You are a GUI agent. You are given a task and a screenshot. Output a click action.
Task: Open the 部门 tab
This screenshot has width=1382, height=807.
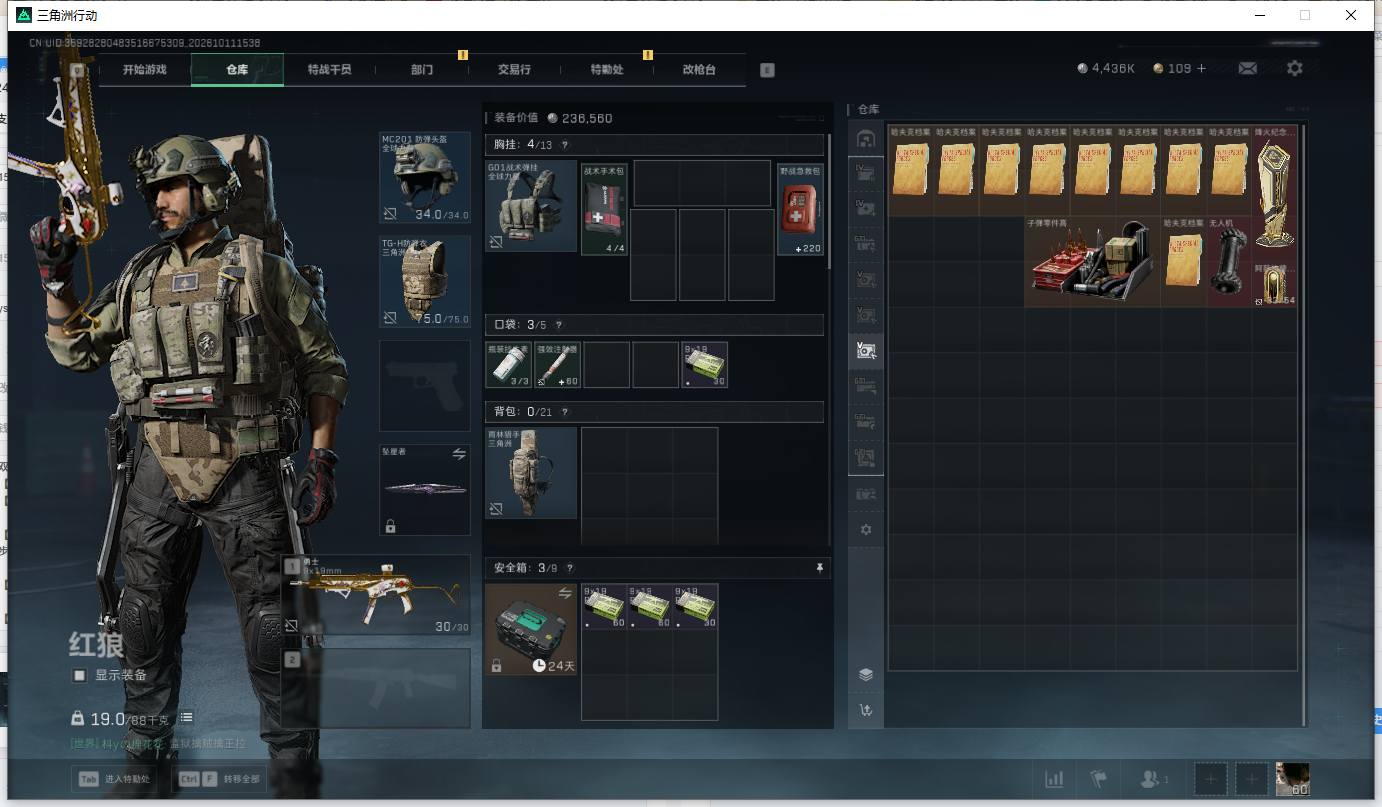[422, 70]
